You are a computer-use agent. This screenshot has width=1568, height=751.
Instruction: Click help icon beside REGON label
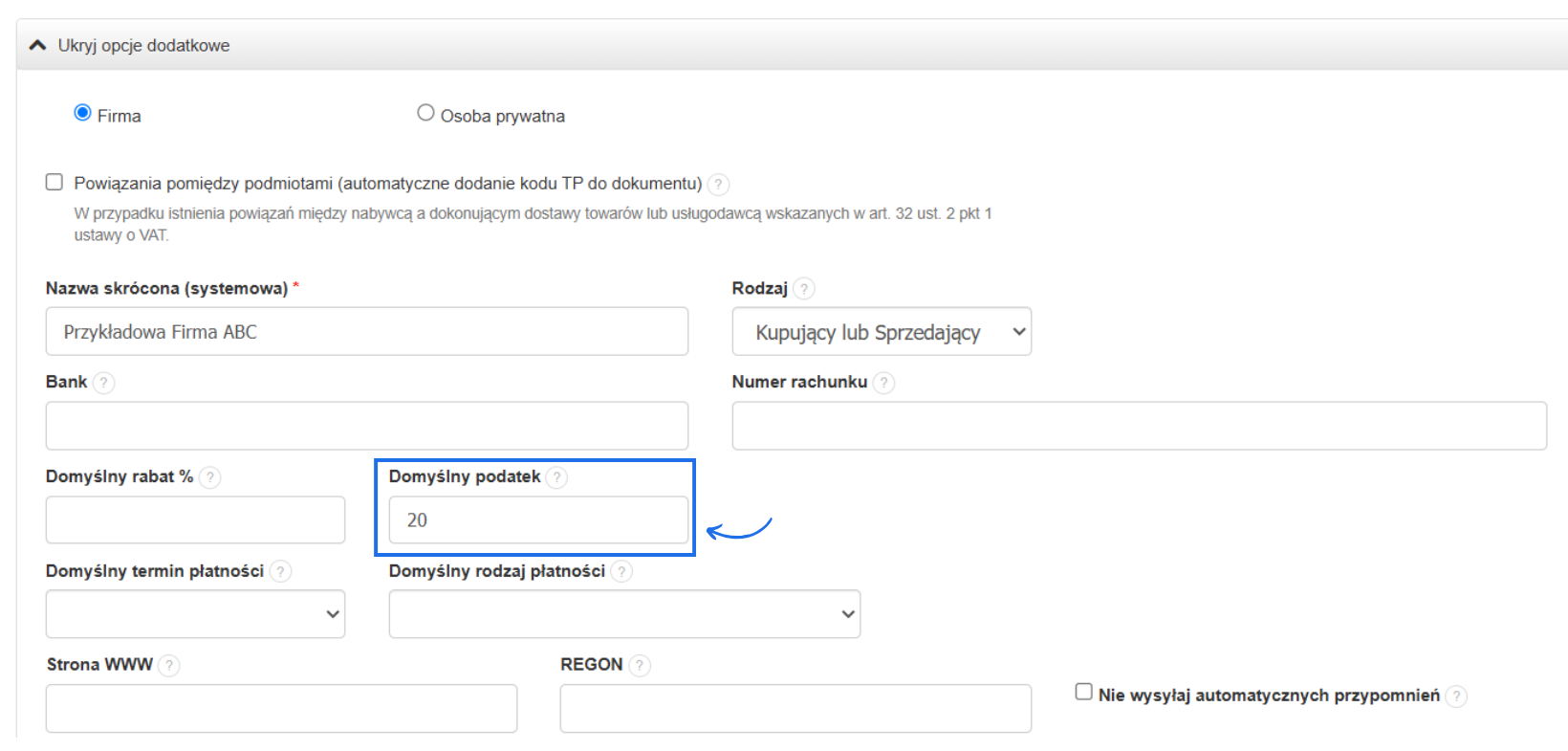point(640,666)
